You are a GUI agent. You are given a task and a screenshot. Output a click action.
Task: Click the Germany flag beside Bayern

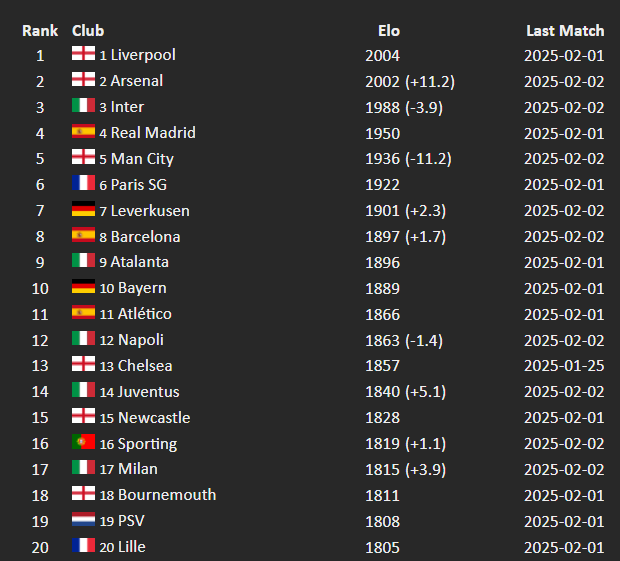tap(83, 288)
